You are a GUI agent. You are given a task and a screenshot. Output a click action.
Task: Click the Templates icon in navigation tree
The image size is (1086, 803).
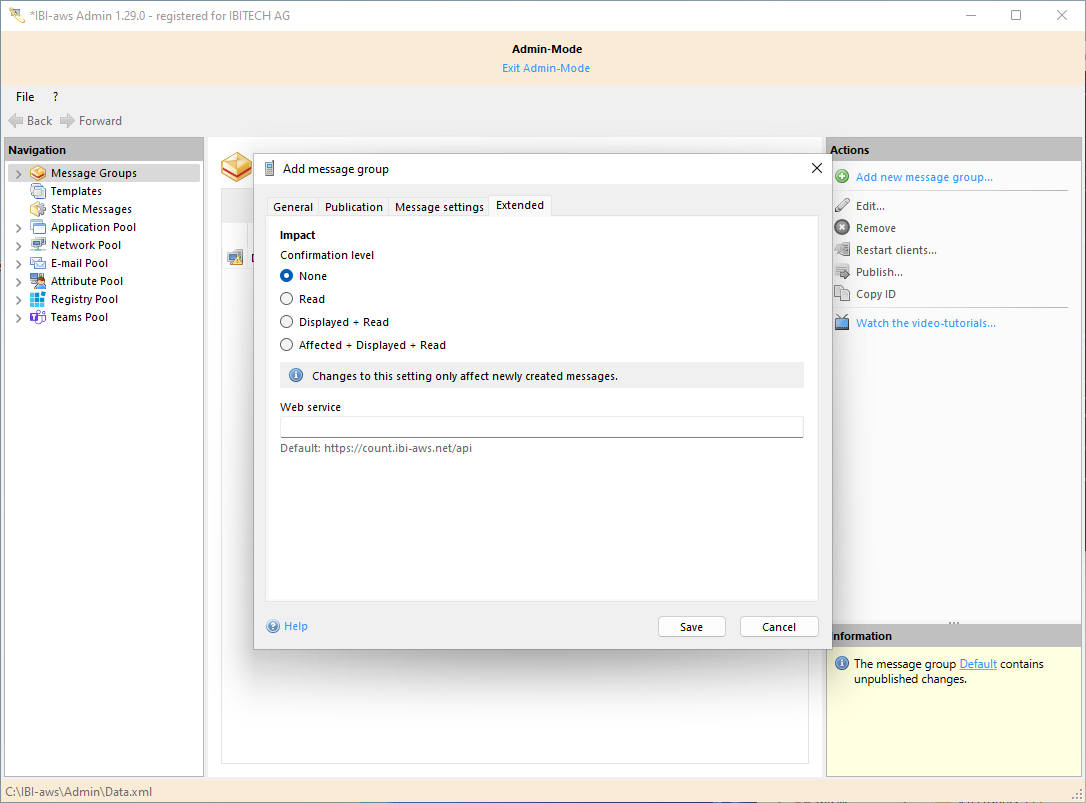[38, 191]
